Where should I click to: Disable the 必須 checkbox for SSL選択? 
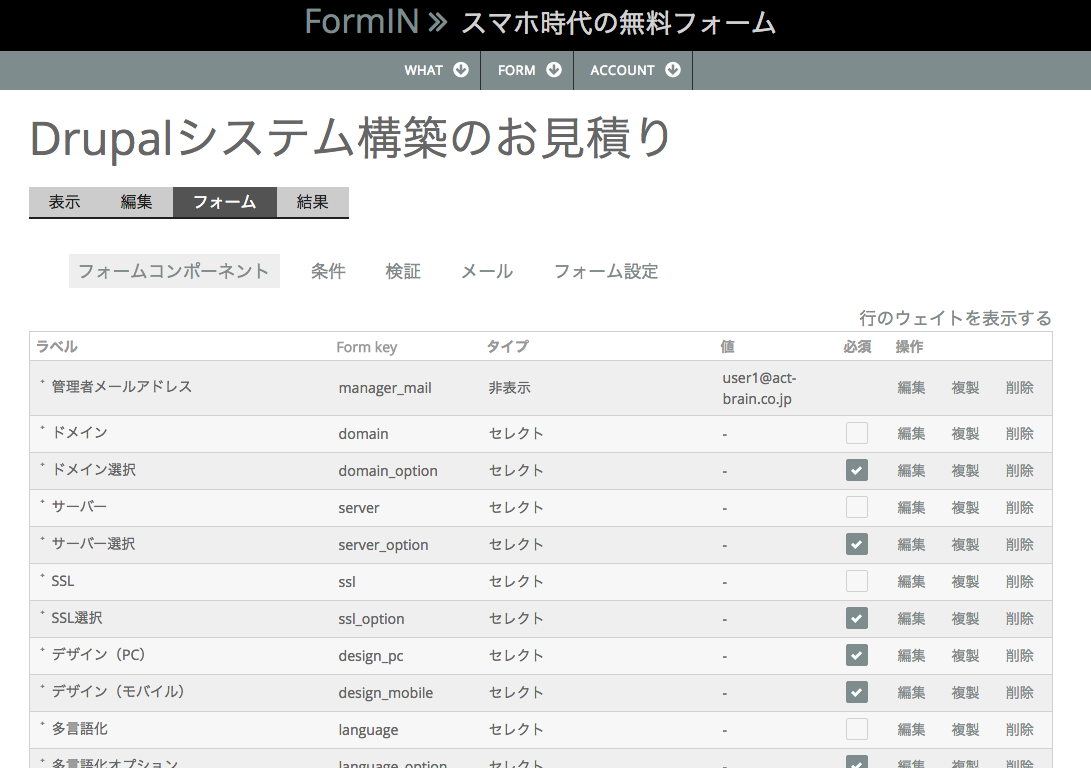856,618
